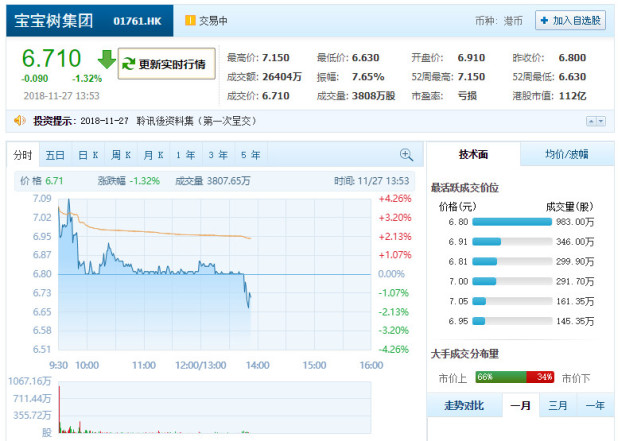Choose the 一年 comparison period

coord(595,405)
